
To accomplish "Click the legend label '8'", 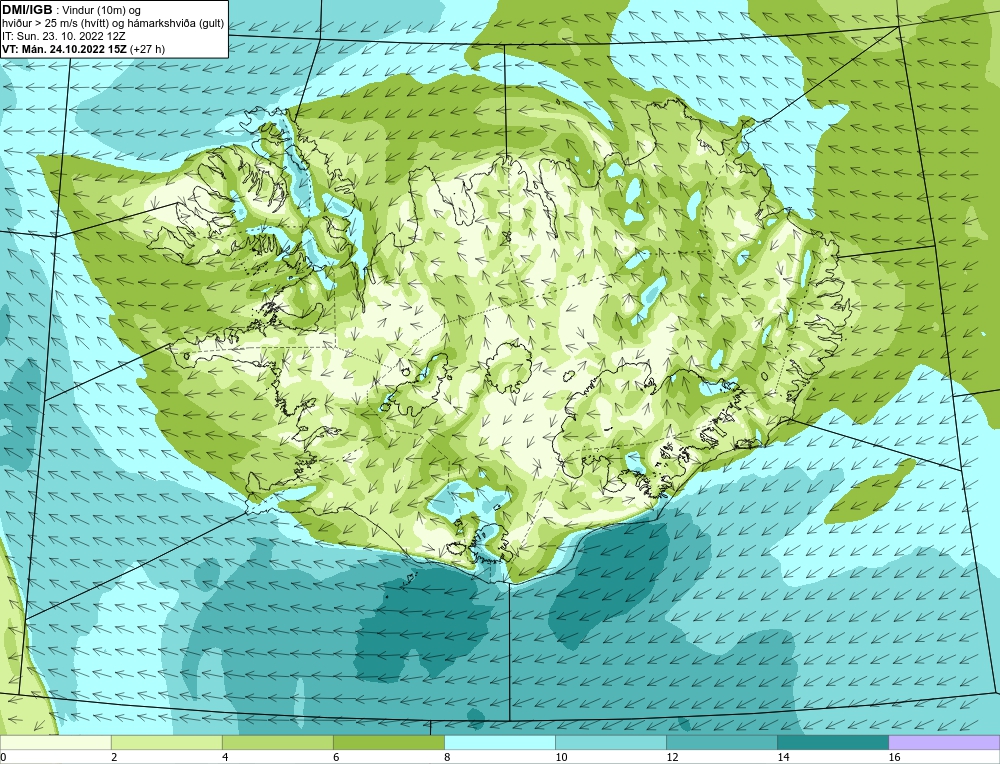I will [x=447, y=757].
